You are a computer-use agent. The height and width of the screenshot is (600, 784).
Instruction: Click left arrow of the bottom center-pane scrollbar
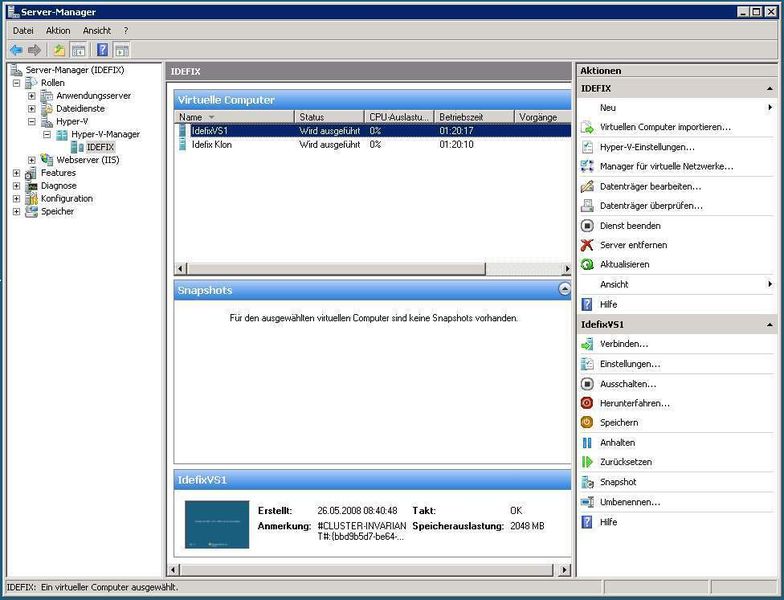click(x=174, y=570)
